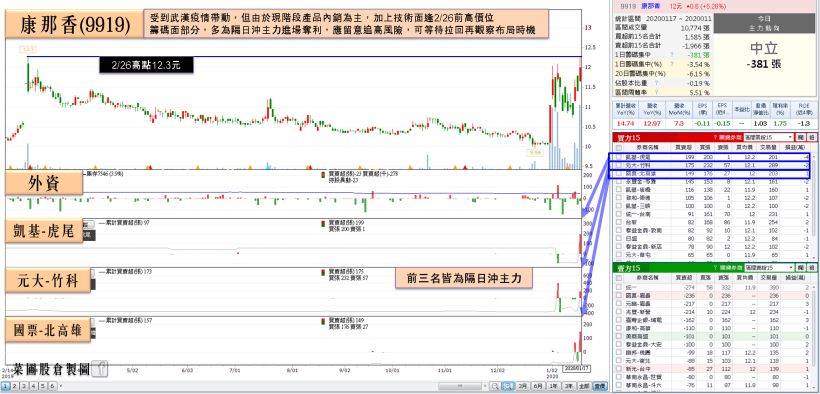820x394 pixels.
Task: Switch to chart page tab 6
Action: [52, 386]
